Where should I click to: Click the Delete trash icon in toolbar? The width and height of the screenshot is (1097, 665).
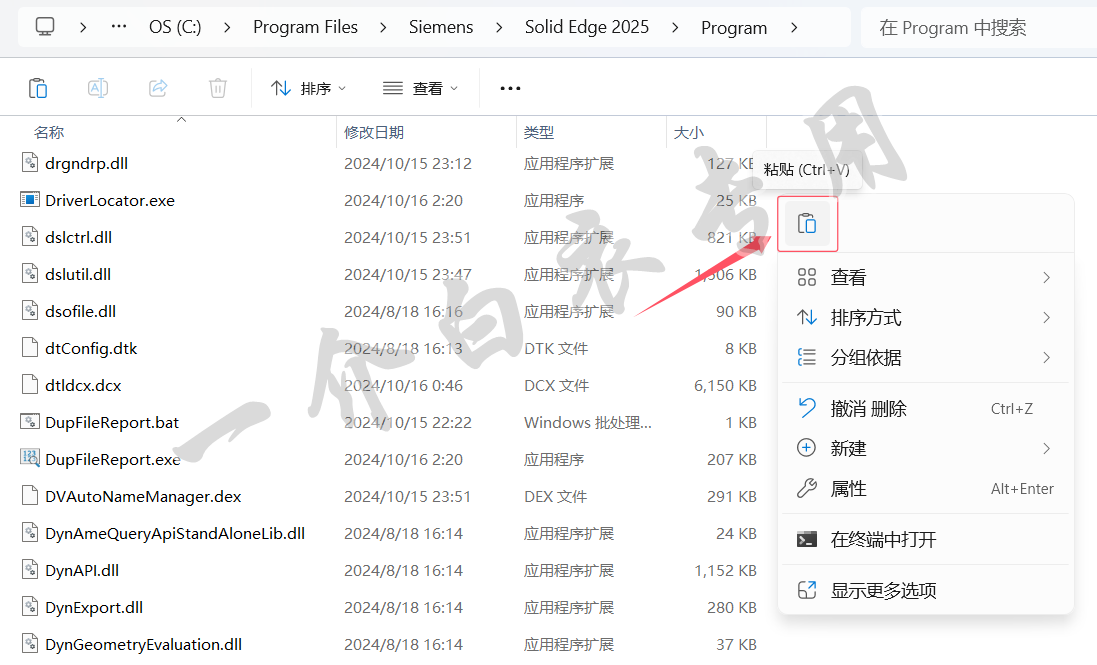218,88
